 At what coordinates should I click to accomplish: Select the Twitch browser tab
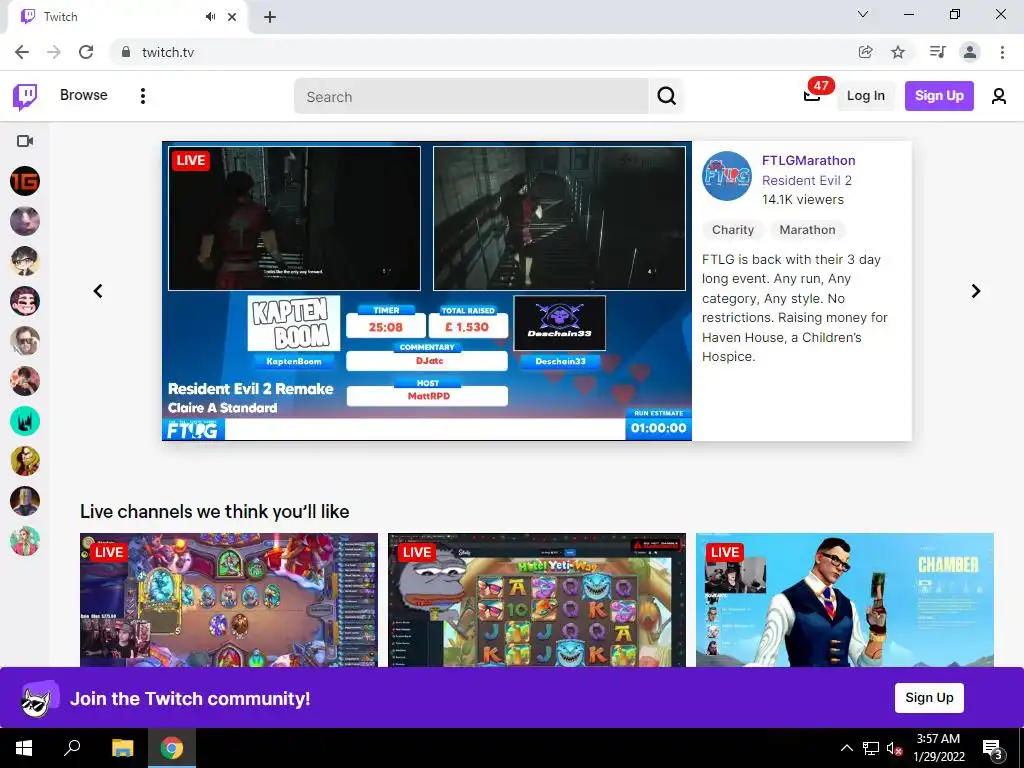(127, 17)
